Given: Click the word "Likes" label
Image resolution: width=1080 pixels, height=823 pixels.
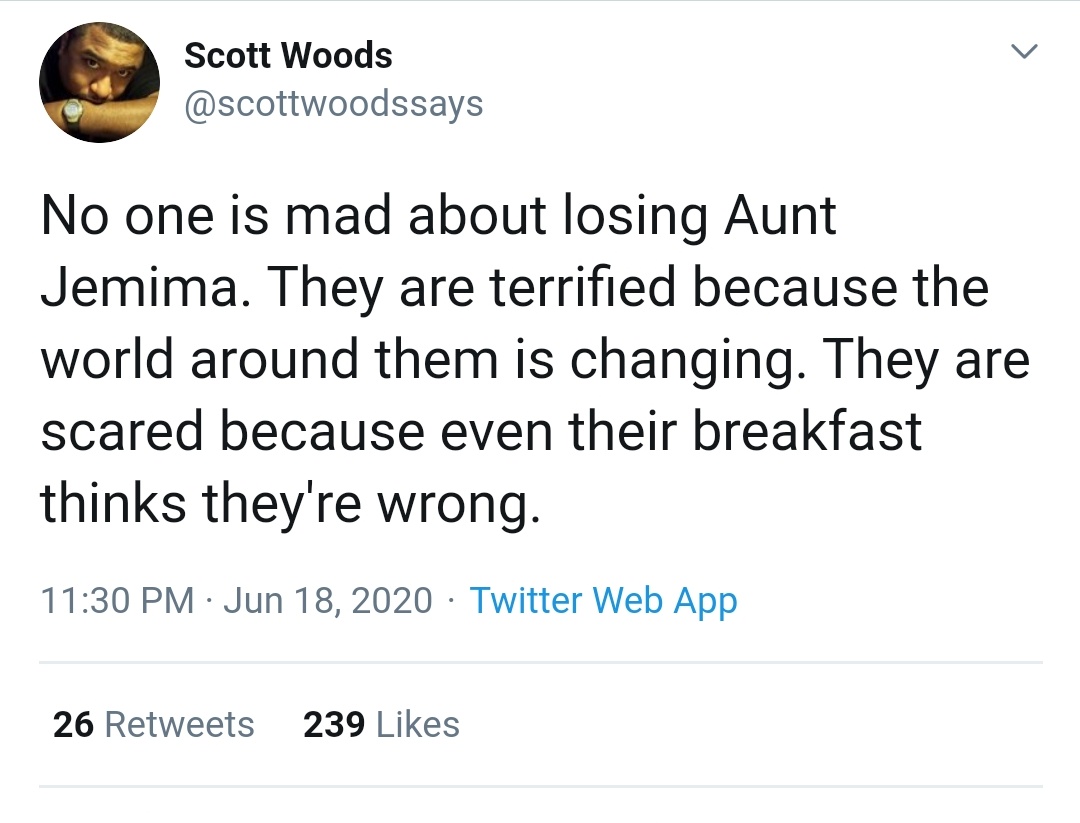Looking at the screenshot, I should click(417, 724).
